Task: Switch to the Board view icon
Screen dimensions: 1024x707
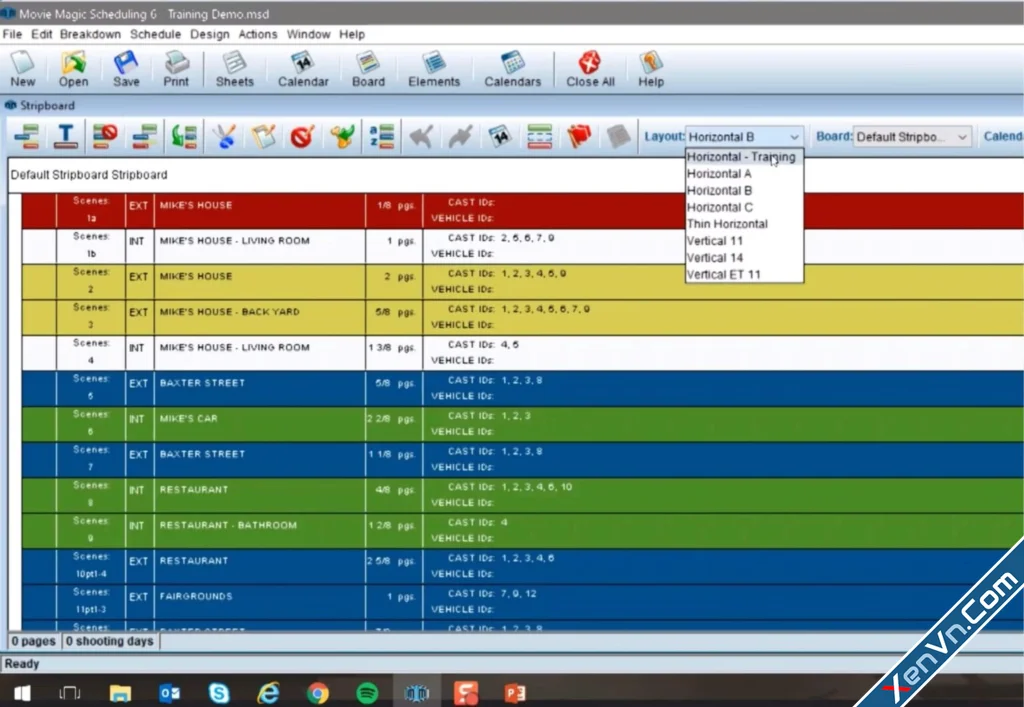Action: pos(368,67)
